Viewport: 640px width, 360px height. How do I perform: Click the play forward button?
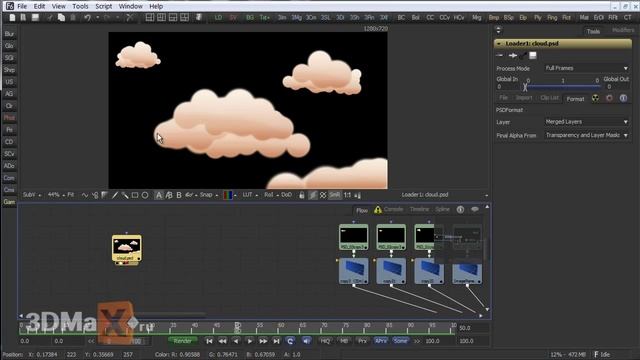(x=249, y=341)
